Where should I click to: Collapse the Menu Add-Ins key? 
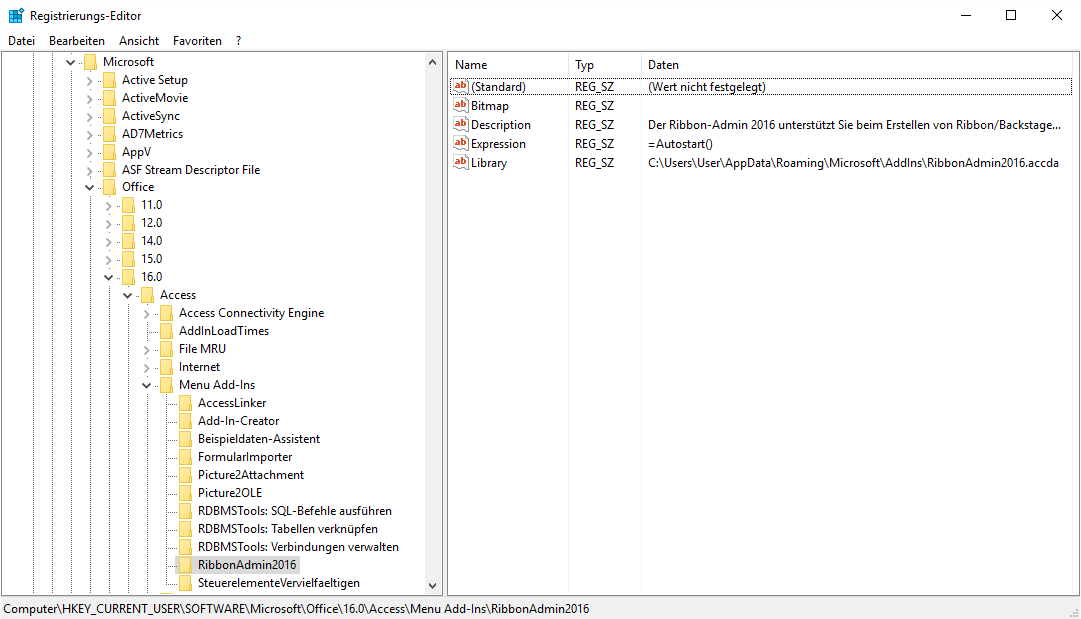point(146,385)
